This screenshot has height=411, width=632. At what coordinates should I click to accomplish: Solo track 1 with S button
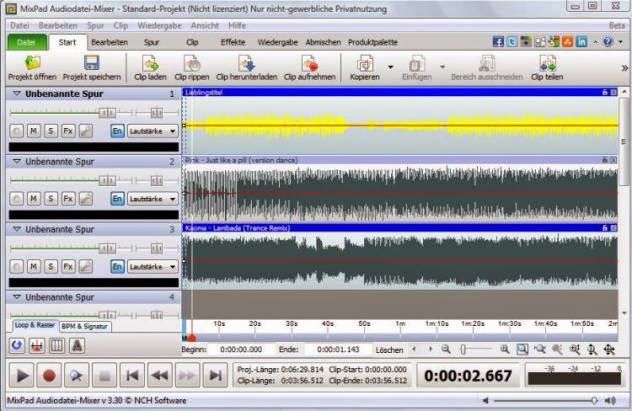click(x=51, y=131)
